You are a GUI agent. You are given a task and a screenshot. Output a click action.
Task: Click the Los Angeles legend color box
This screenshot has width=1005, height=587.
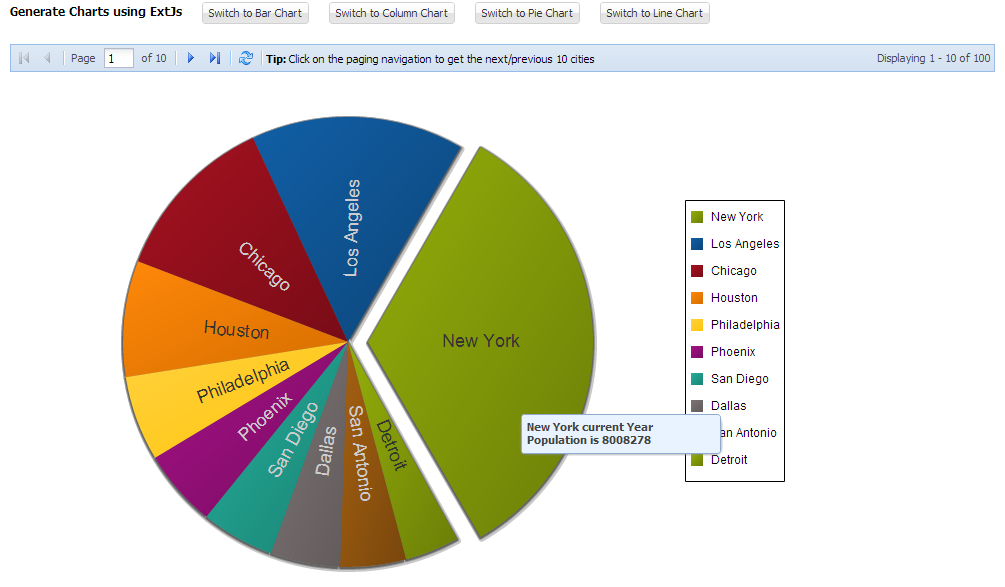coord(696,243)
